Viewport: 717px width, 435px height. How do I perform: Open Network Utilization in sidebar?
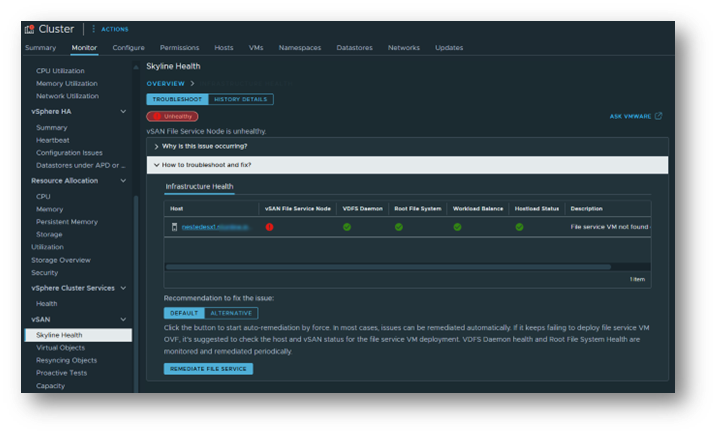pos(67,96)
